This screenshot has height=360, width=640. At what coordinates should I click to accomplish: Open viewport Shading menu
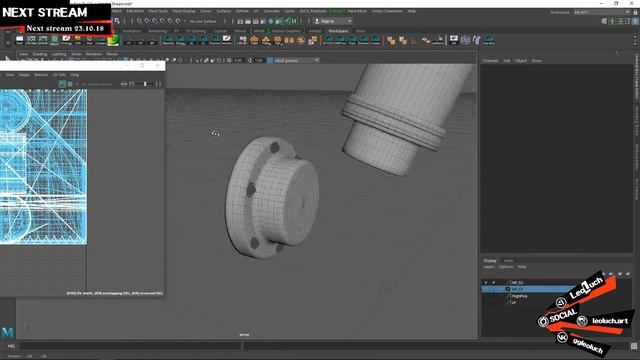click(x=40, y=54)
